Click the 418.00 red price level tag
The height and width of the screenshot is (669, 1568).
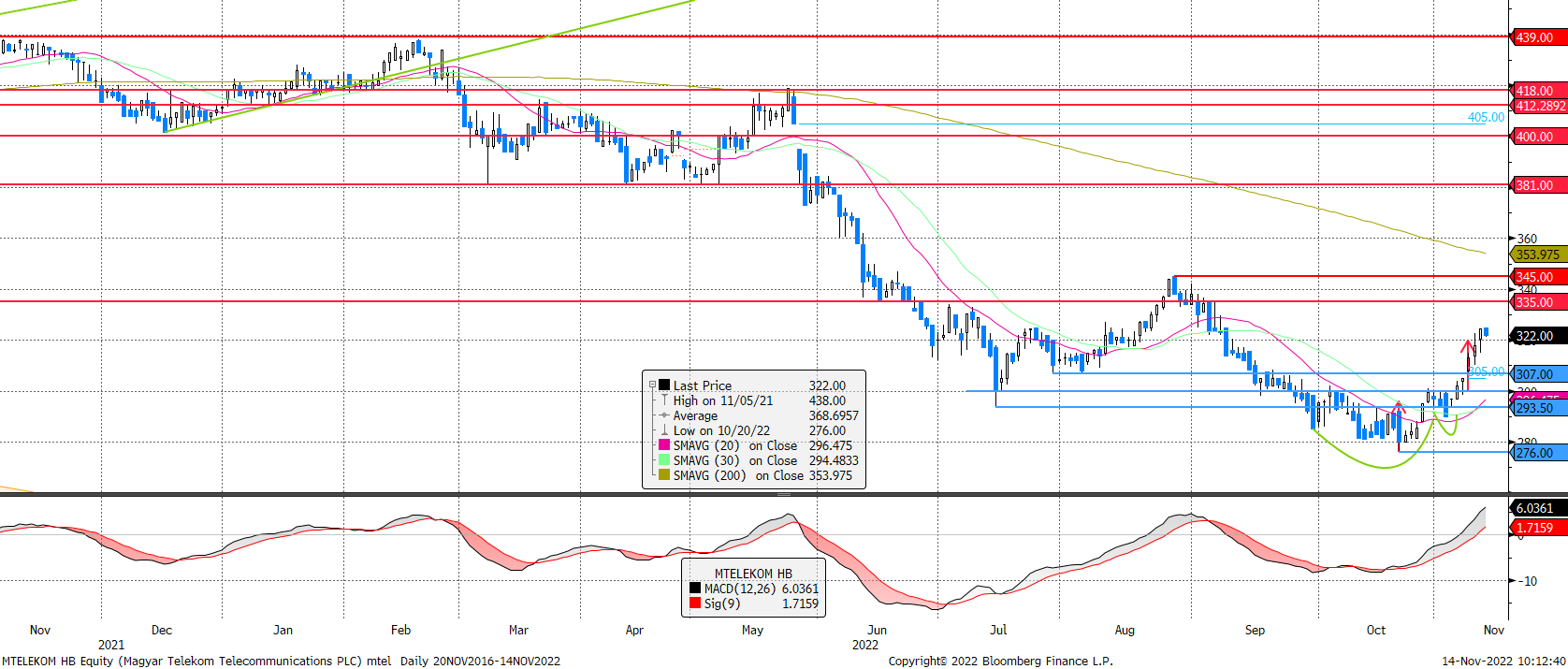[x=1539, y=91]
